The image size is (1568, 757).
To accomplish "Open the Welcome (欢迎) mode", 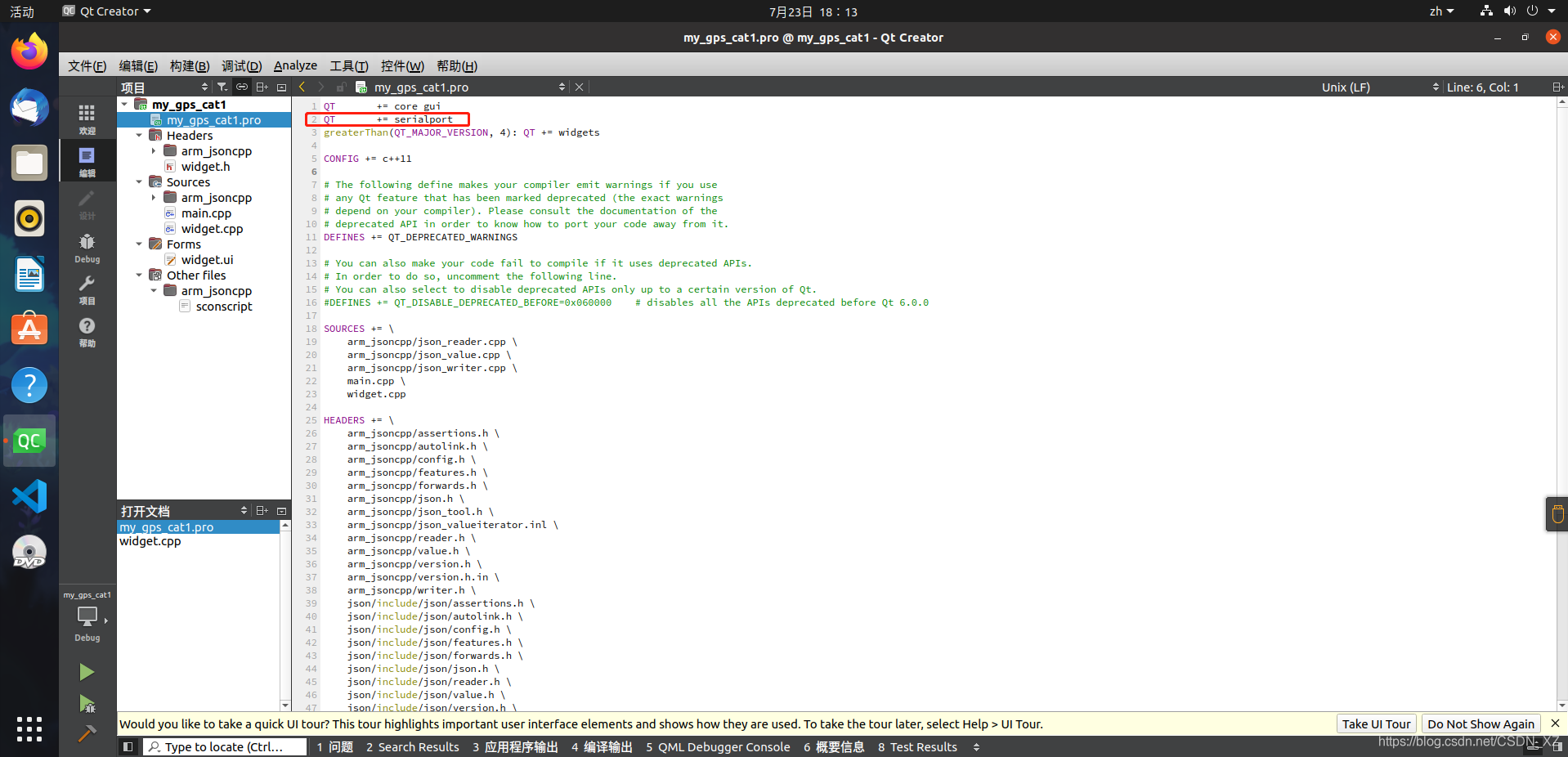I will pyautogui.click(x=87, y=119).
